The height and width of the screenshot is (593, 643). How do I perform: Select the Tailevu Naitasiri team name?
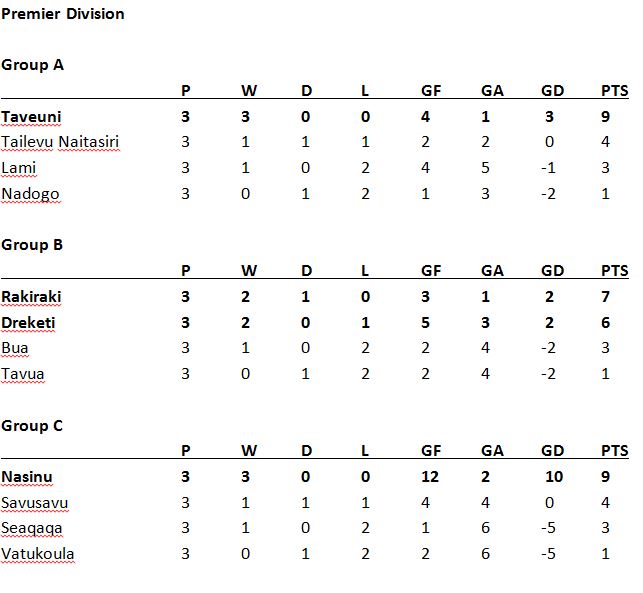click(60, 142)
